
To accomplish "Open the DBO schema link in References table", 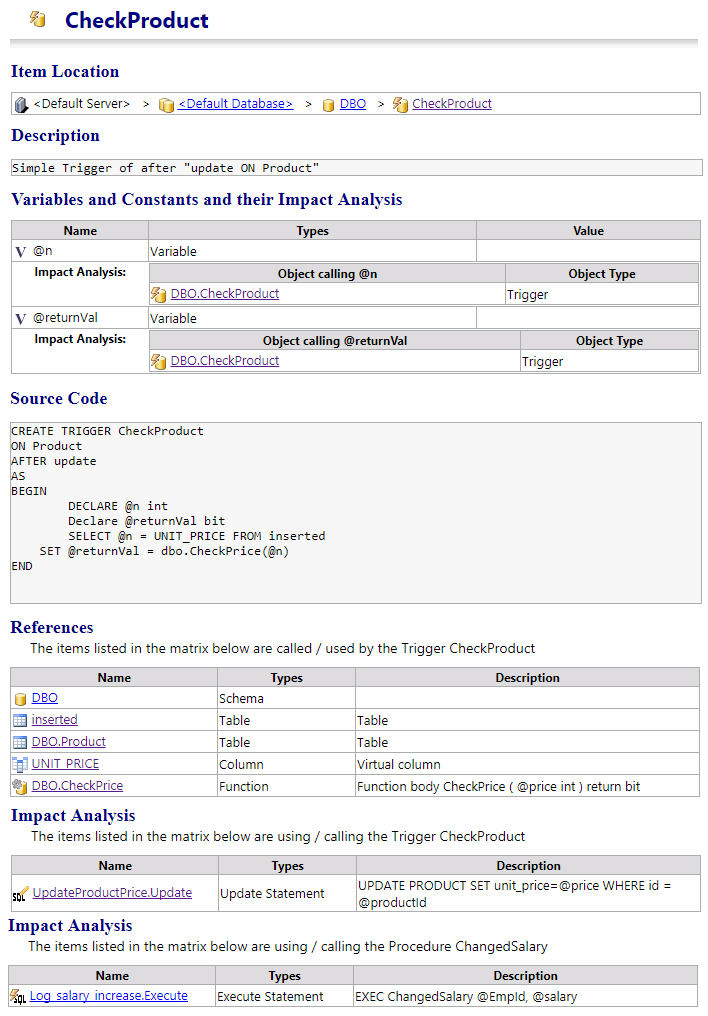I will point(43,698).
